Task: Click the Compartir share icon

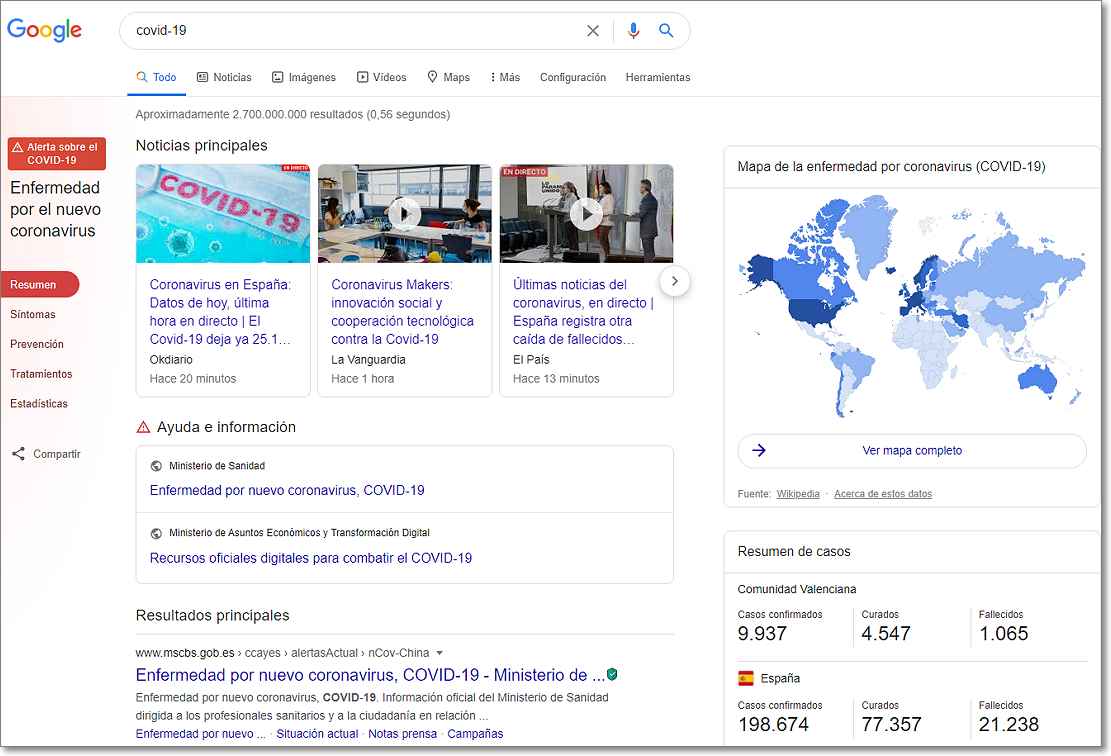Action: 18,454
